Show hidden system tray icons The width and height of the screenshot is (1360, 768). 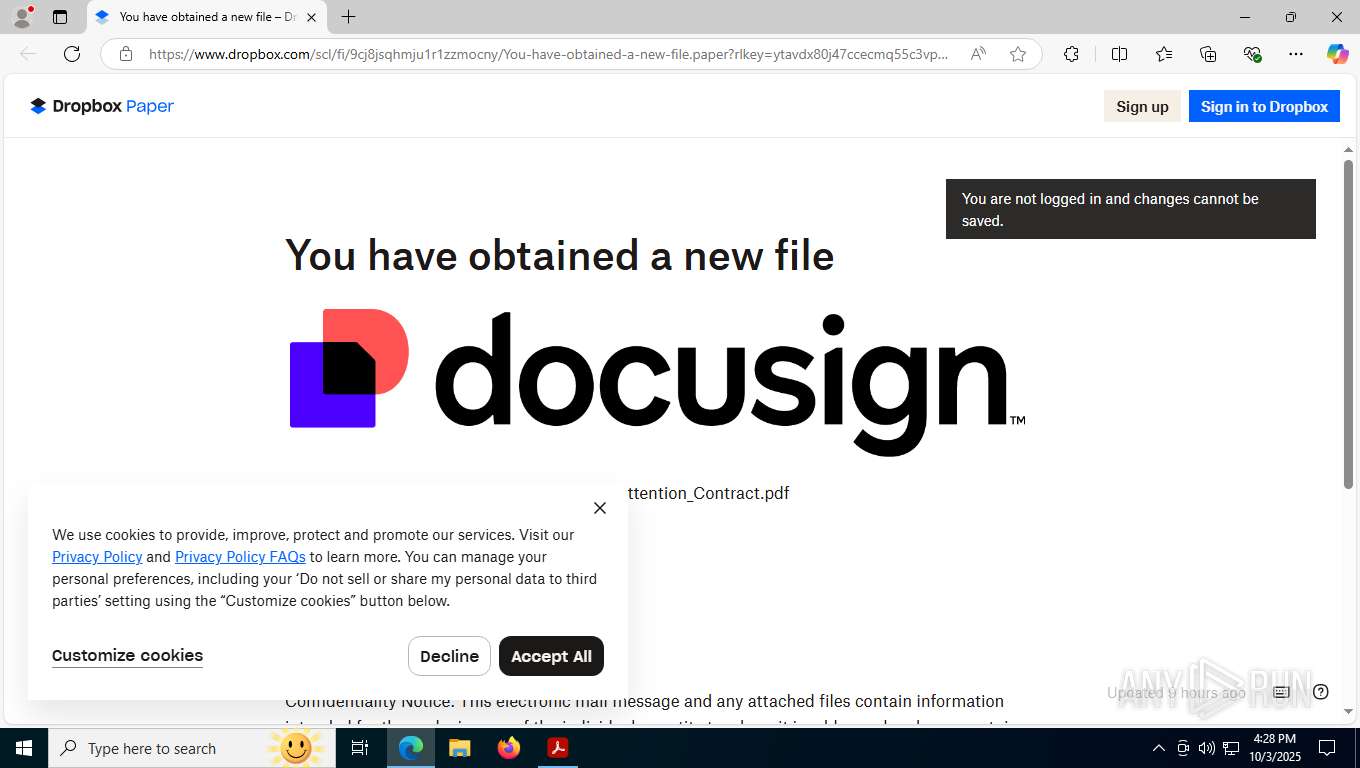click(1159, 748)
